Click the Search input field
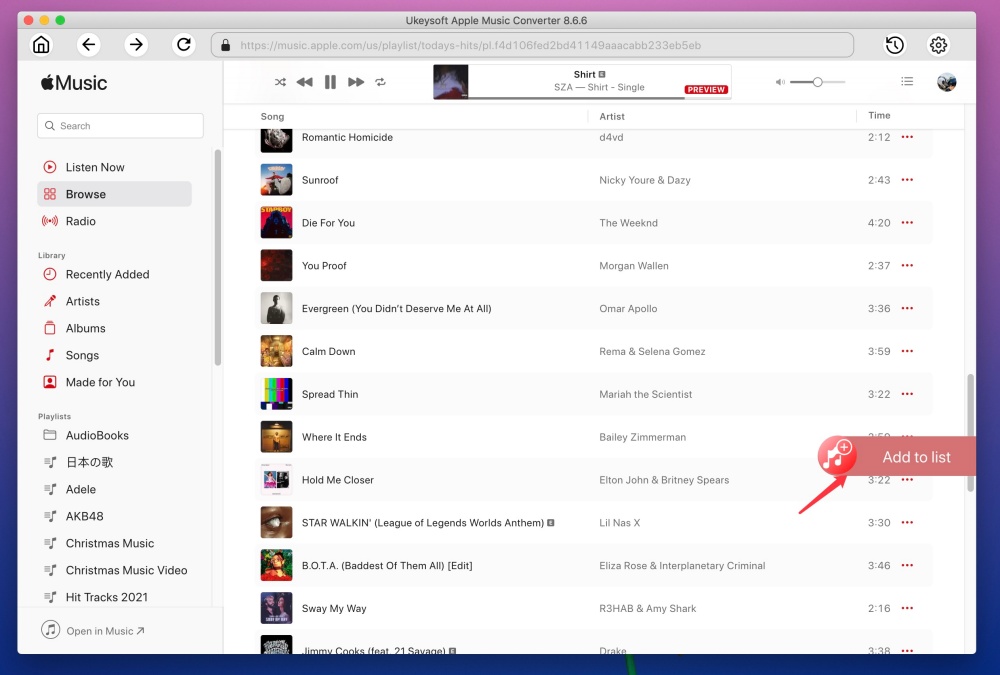This screenshot has width=1000, height=675. pos(120,126)
